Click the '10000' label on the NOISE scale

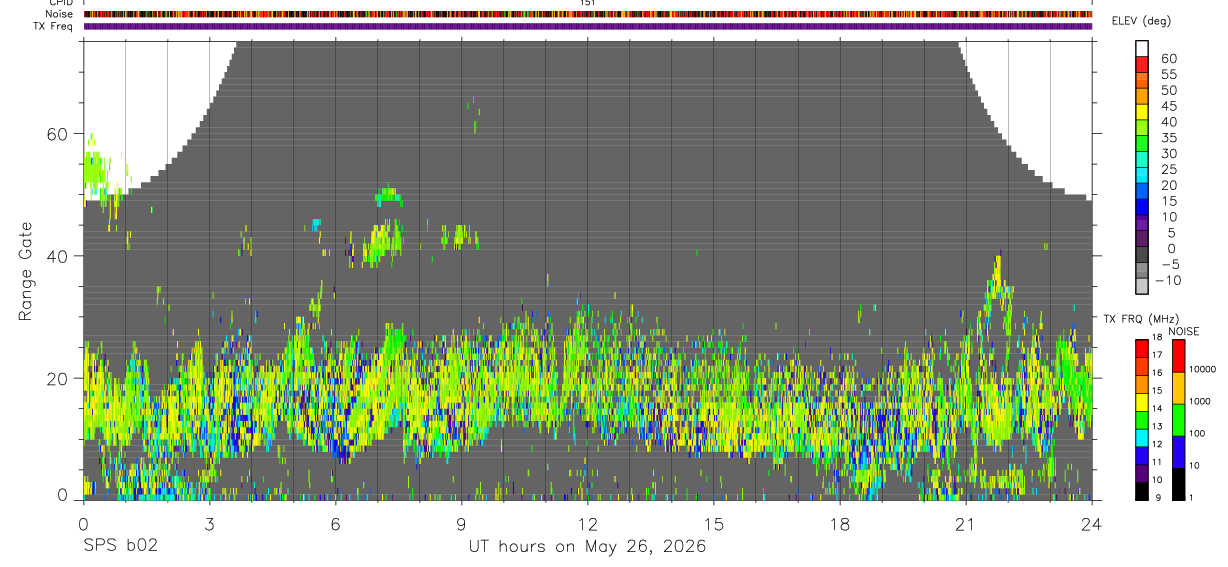tap(1203, 368)
